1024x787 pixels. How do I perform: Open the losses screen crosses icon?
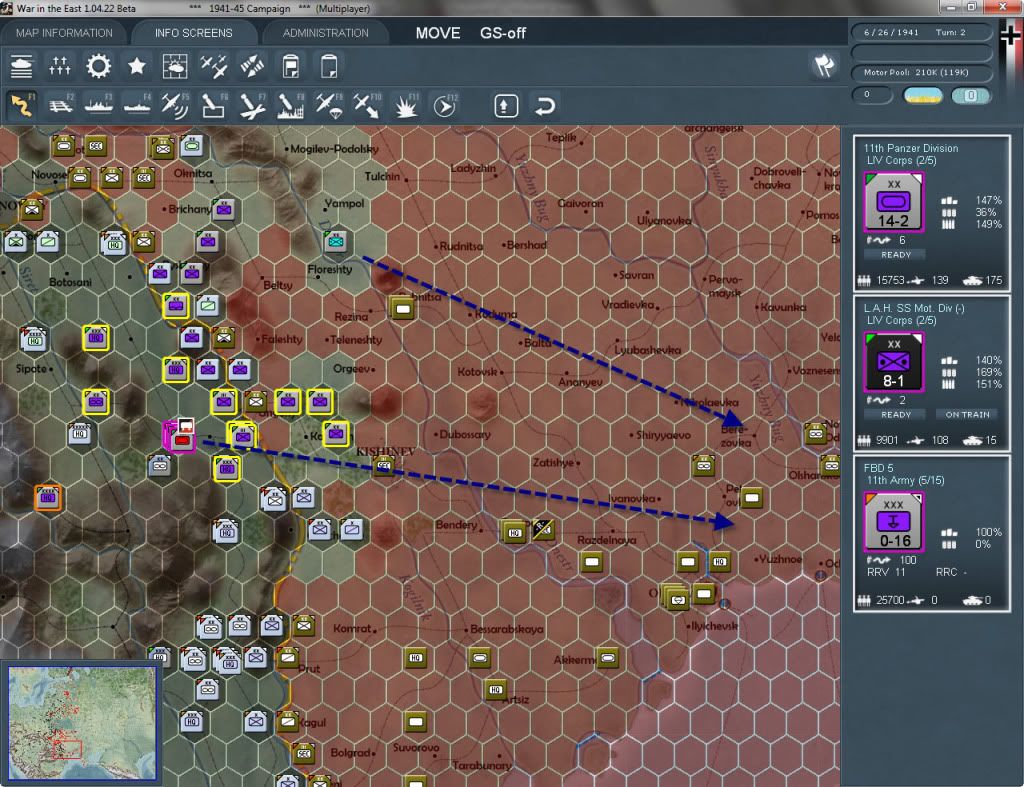coord(59,67)
